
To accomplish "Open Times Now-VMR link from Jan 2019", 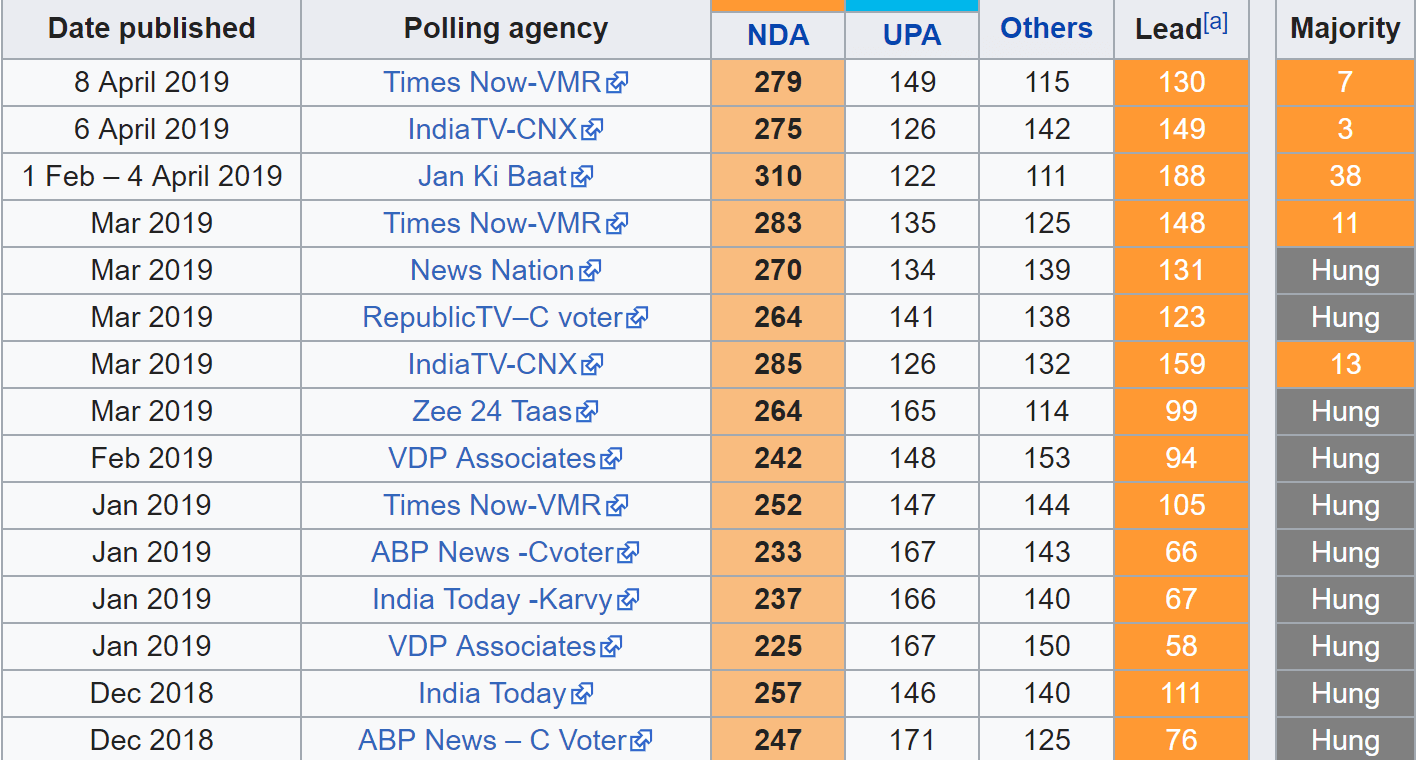I will 492,505.
